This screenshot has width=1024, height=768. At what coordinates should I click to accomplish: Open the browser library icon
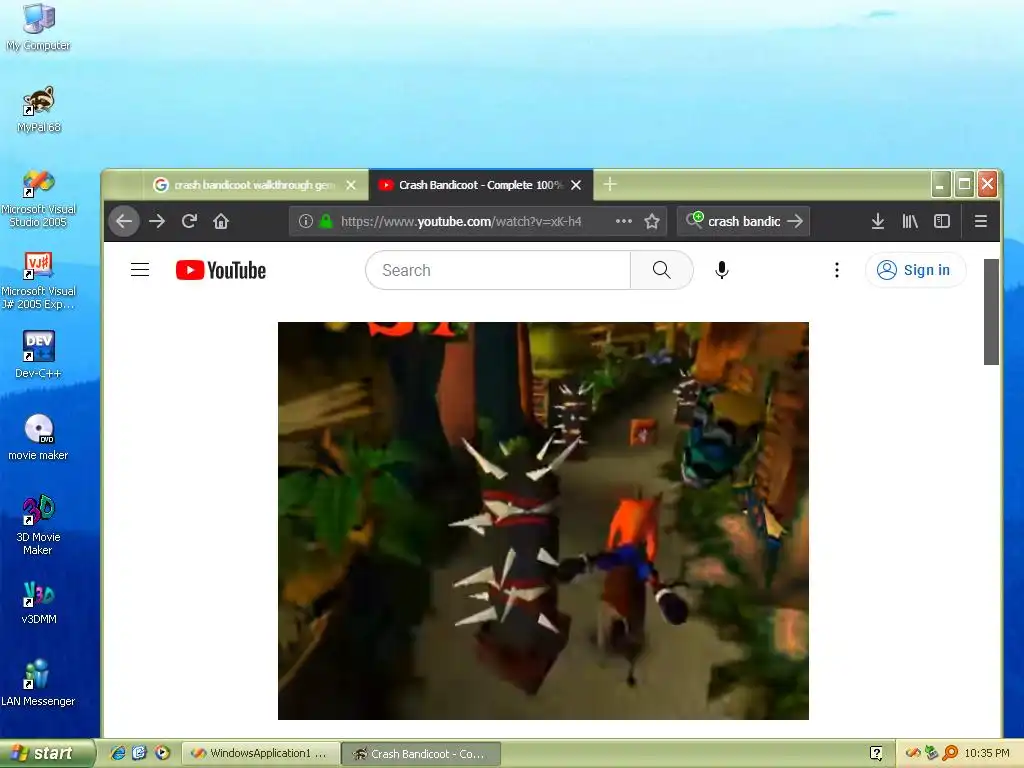pos(910,221)
